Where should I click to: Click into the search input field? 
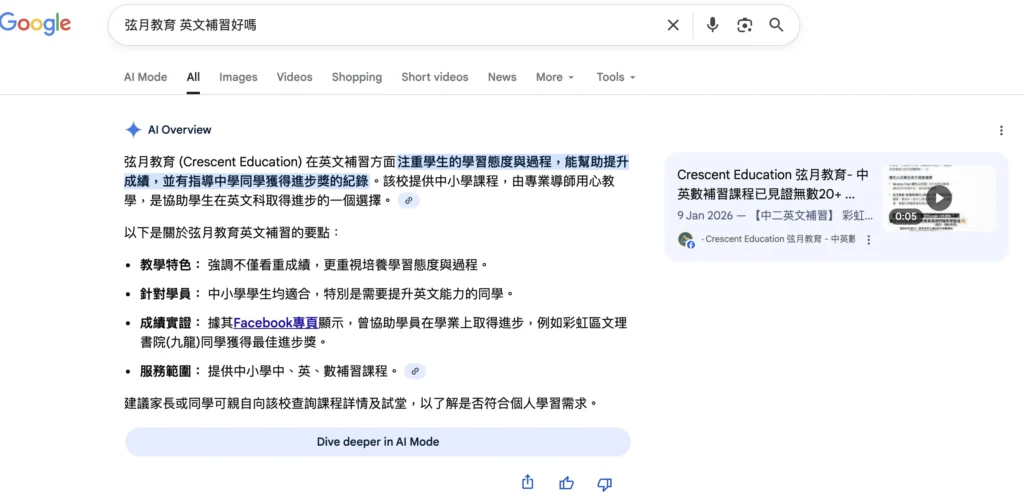392,25
